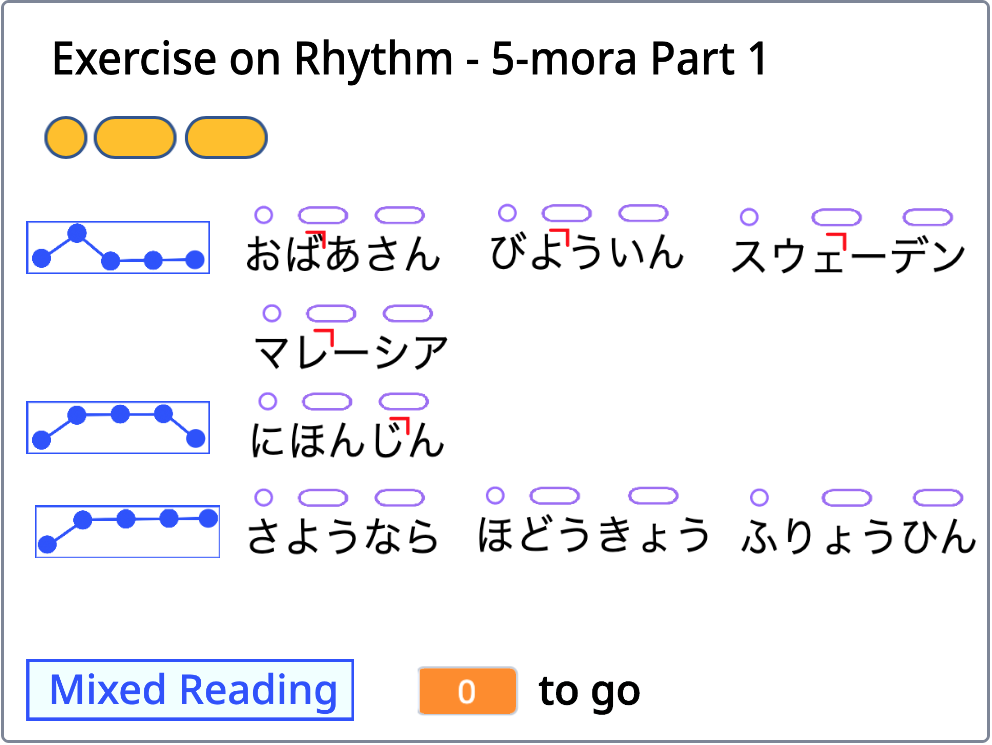
Task: Click the rightmost yellow long mora pill
Action: tap(226, 138)
